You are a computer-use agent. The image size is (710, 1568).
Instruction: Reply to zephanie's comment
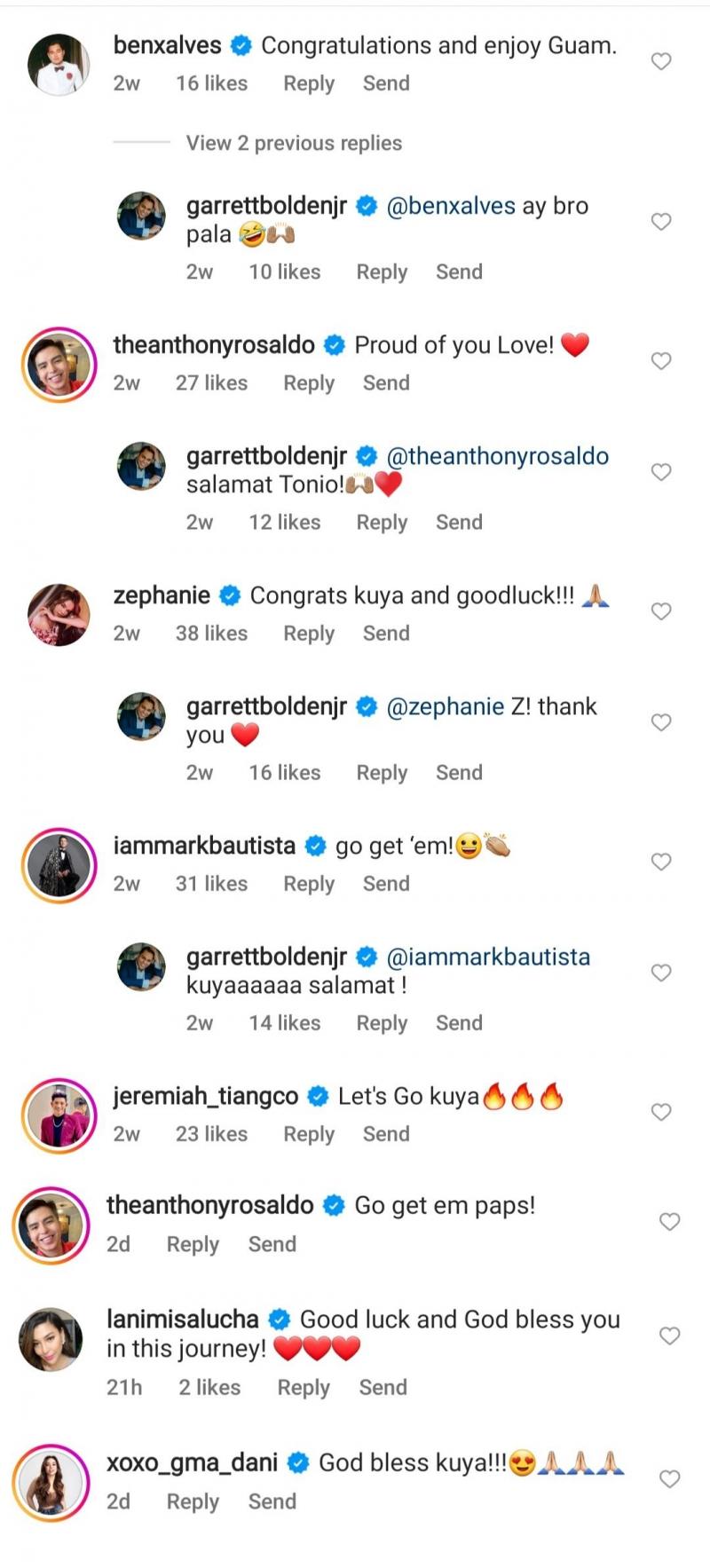click(309, 634)
